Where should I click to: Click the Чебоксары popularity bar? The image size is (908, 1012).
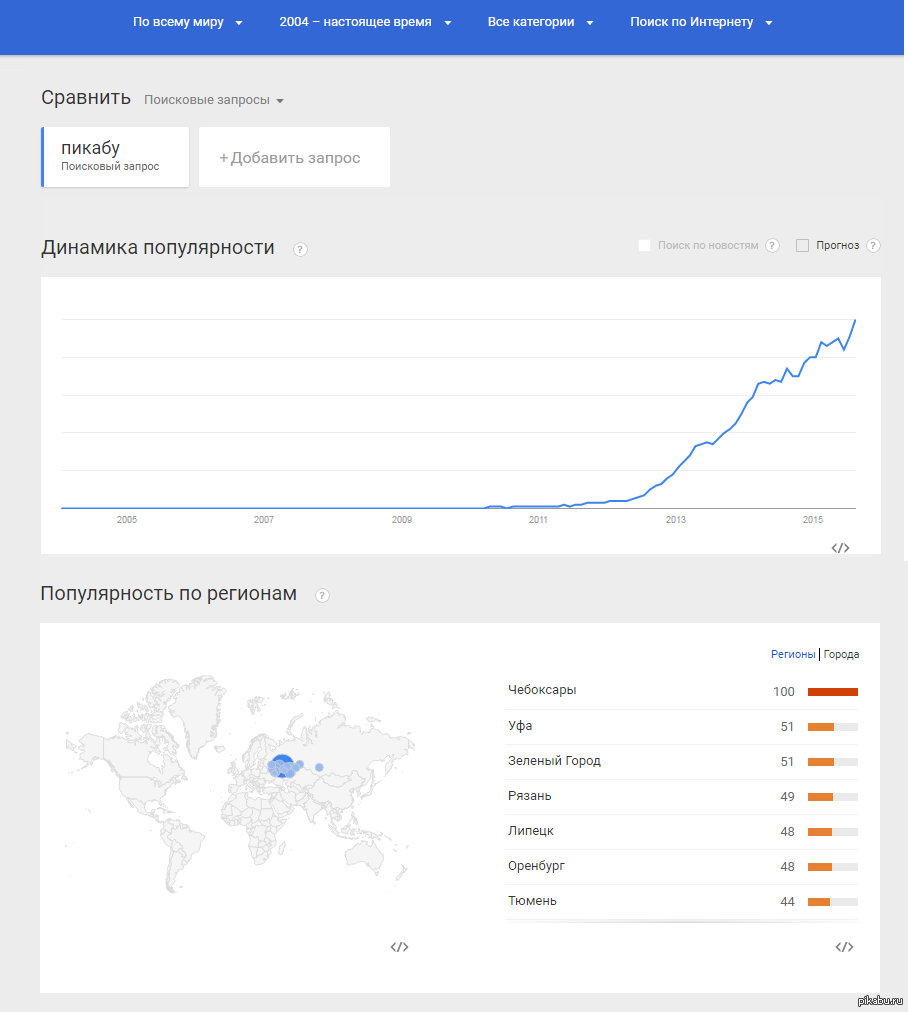[832, 692]
